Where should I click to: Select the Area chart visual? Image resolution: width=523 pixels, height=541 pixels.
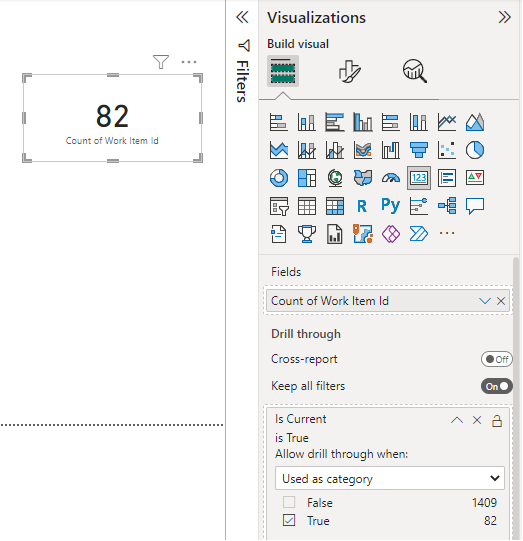[475, 122]
